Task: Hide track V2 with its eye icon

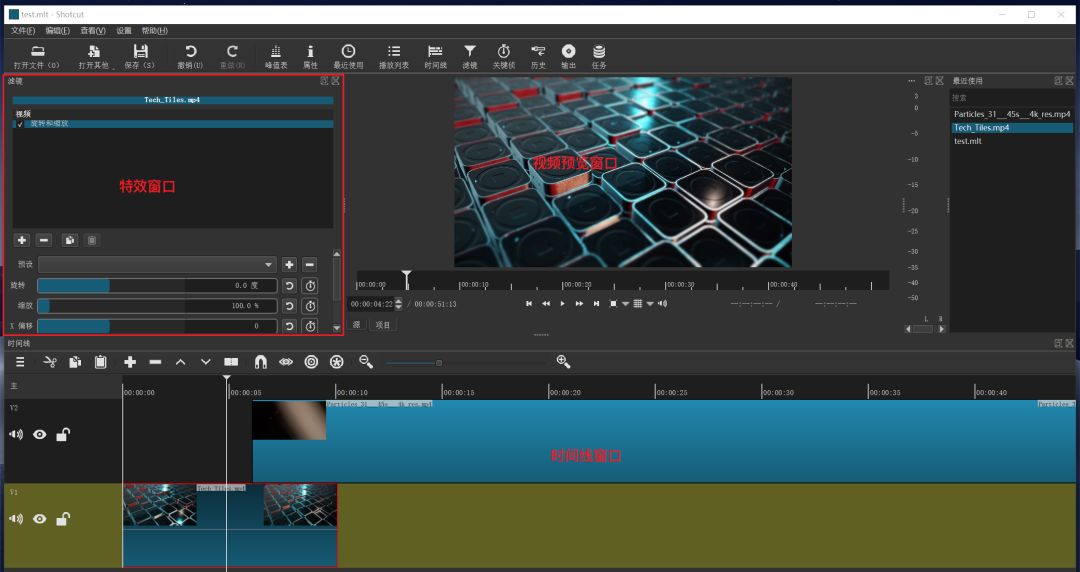Action: tap(40, 435)
